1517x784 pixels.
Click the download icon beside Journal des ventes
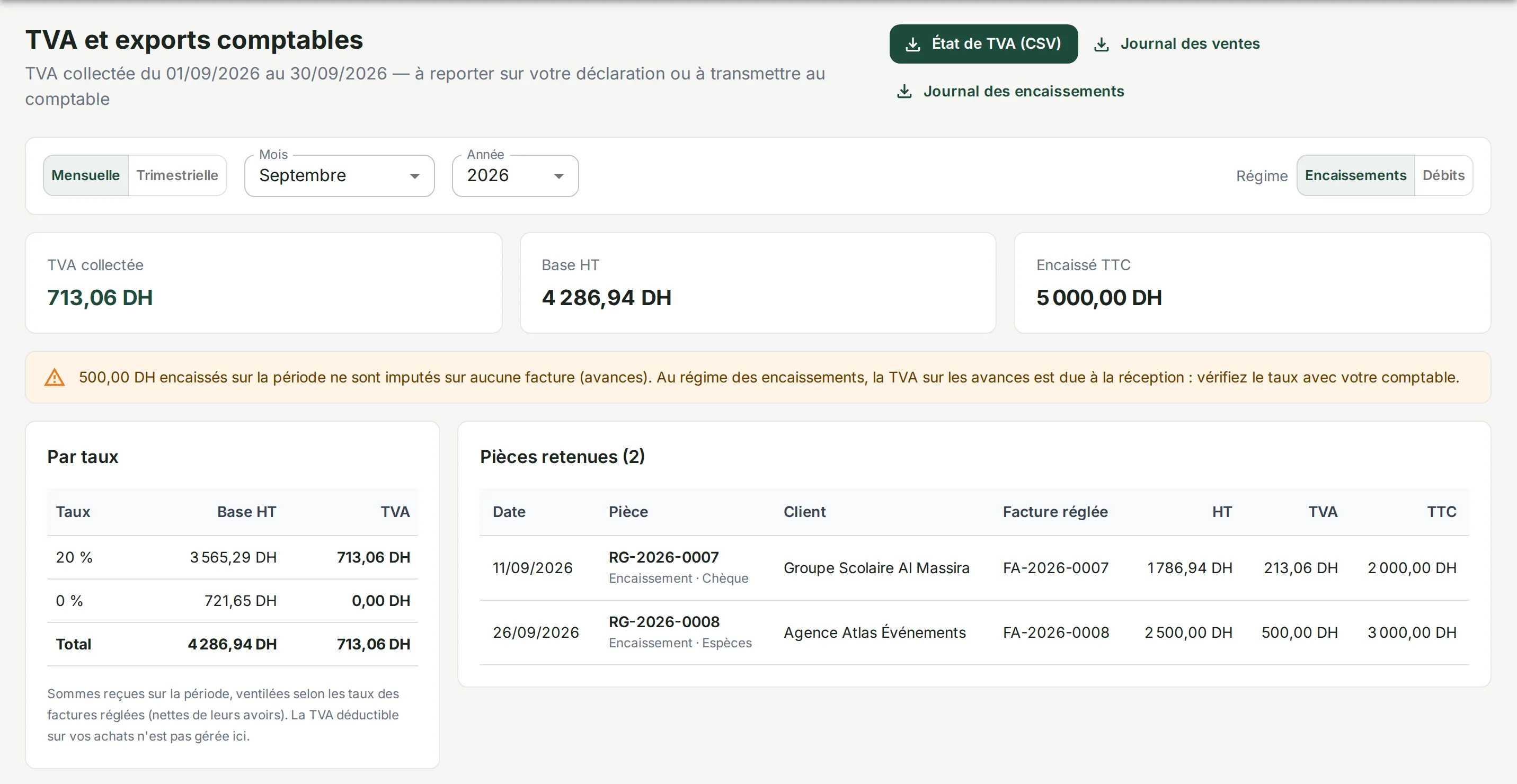pyautogui.click(x=1101, y=44)
